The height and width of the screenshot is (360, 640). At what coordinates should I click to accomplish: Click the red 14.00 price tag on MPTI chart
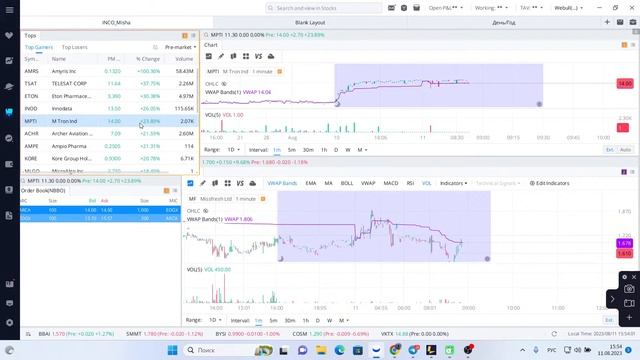[625, 84]
